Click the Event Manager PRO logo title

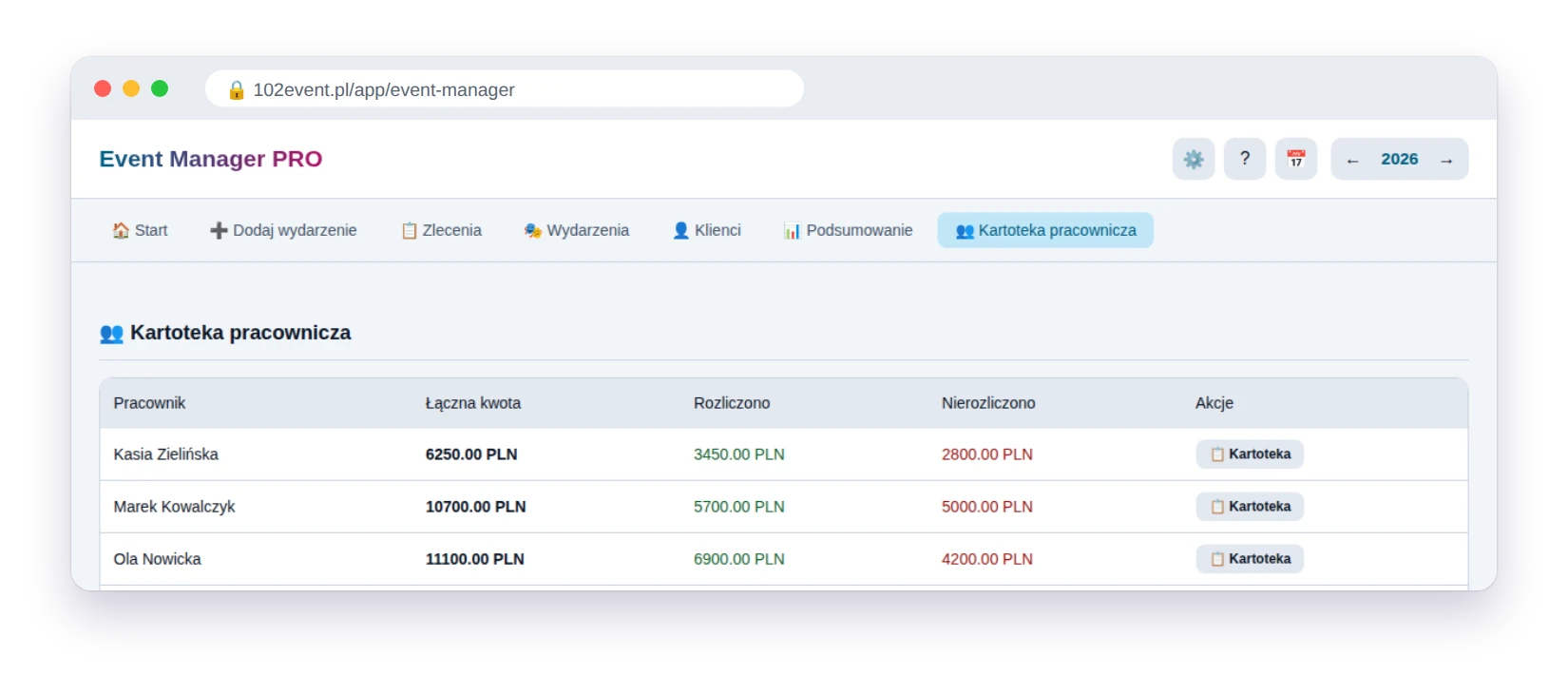point(211,159)
